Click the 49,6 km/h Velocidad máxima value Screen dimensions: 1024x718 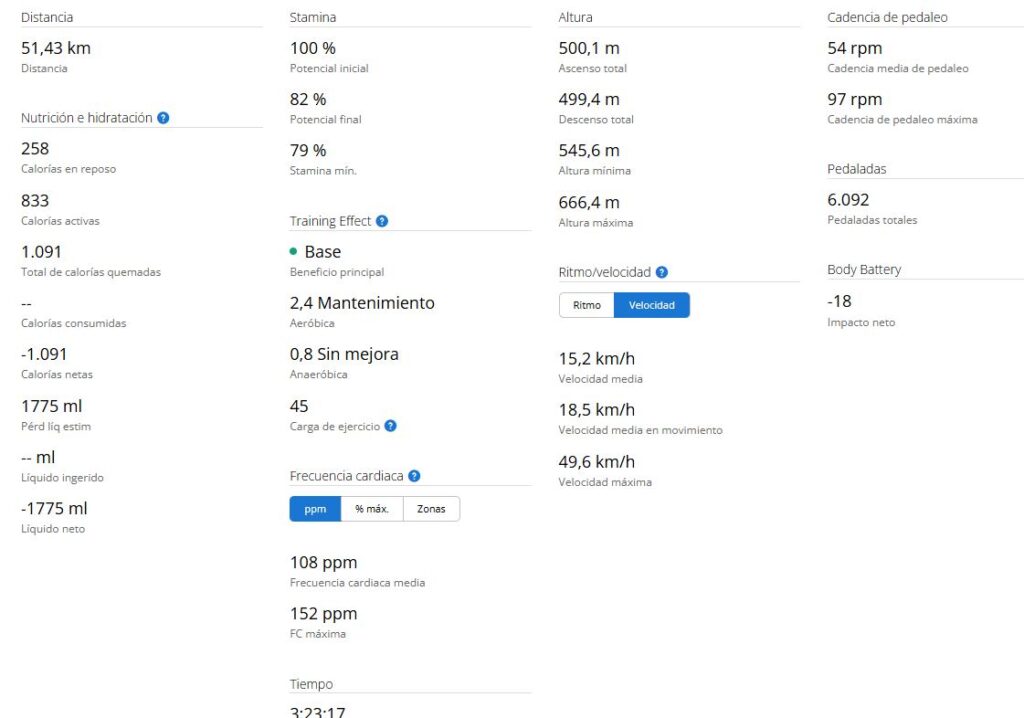596,462
